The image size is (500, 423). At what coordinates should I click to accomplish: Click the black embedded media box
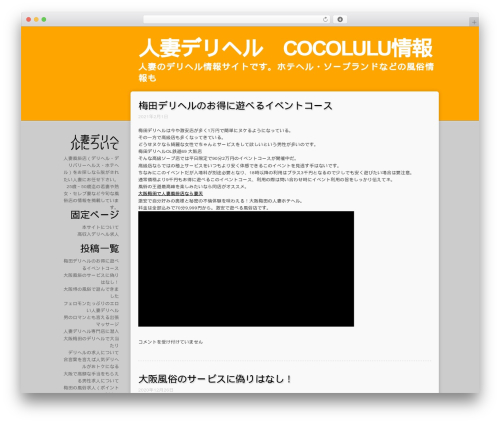coord(246,269)
